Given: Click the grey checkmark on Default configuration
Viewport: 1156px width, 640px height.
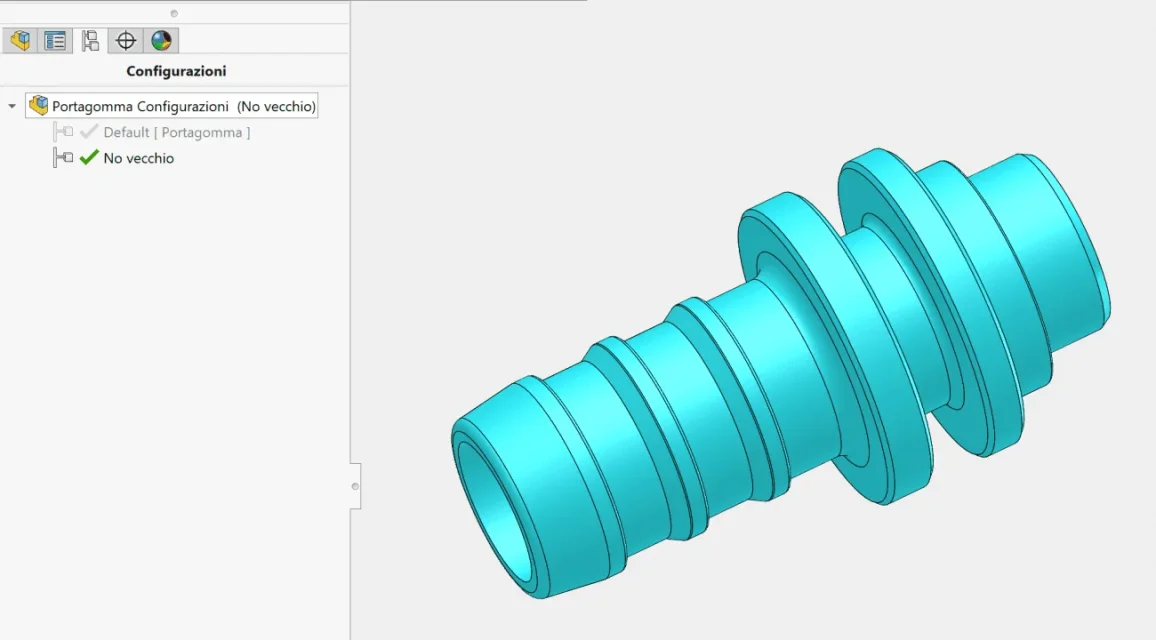Looking at the screenshot, I should coord(89,132).
